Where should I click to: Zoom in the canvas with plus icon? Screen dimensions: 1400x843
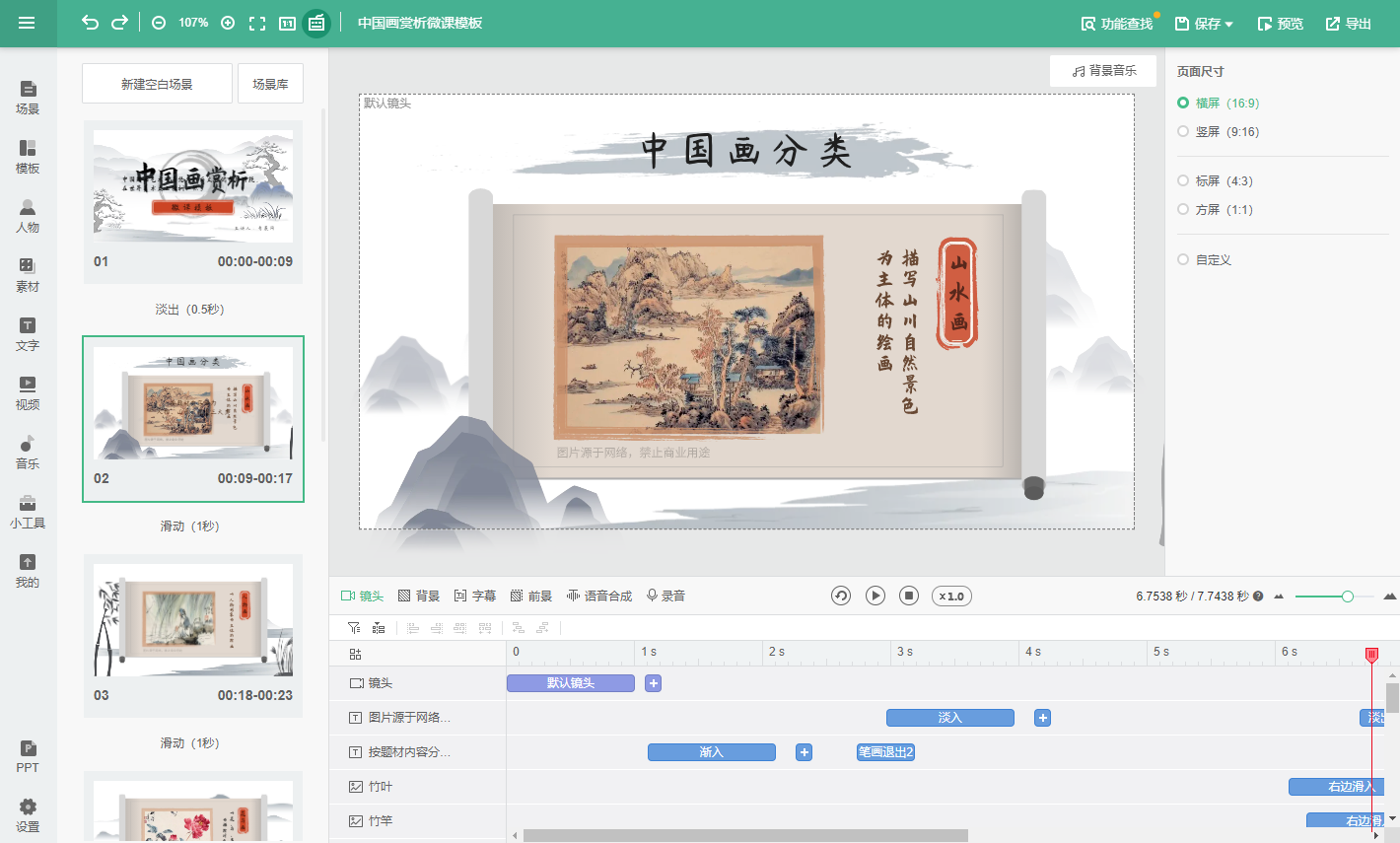tap(228, 23)
